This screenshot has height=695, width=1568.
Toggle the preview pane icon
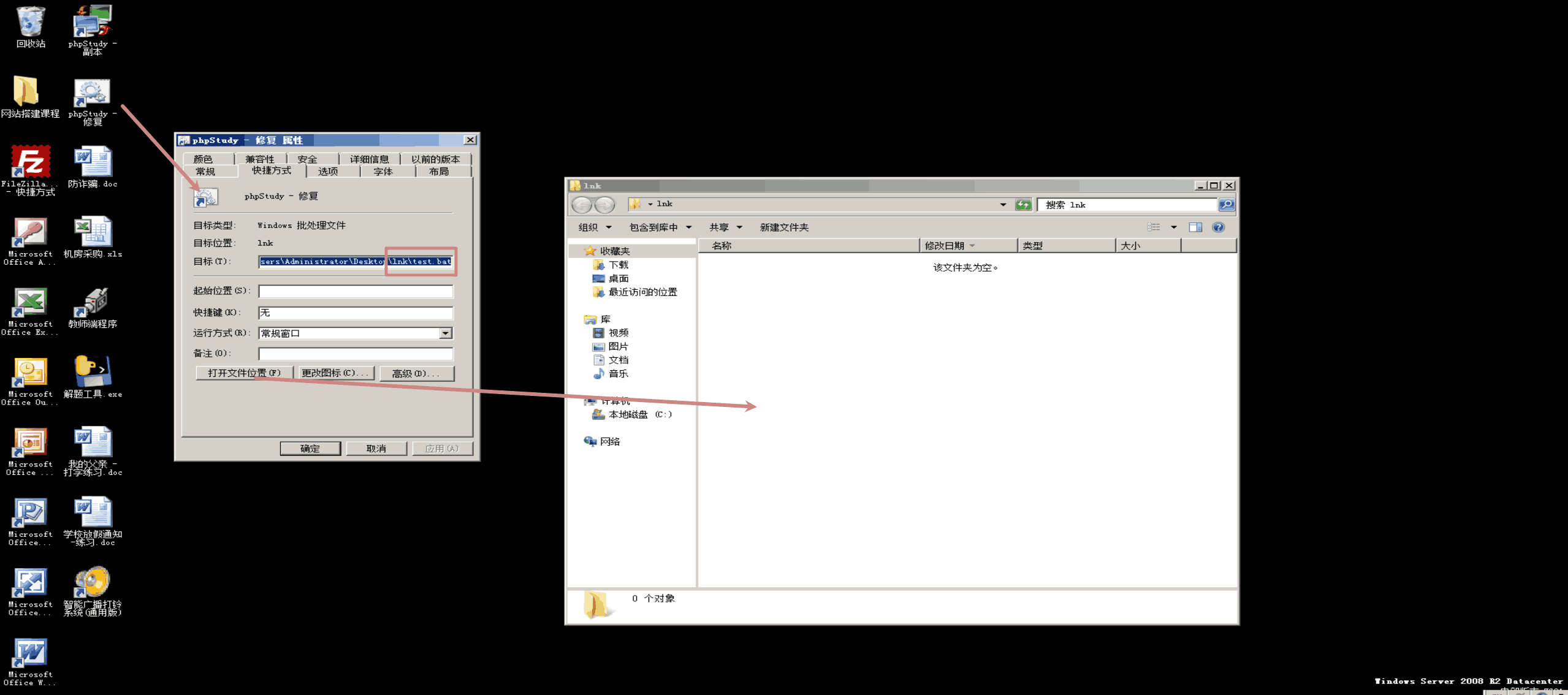click(1195, 227)
